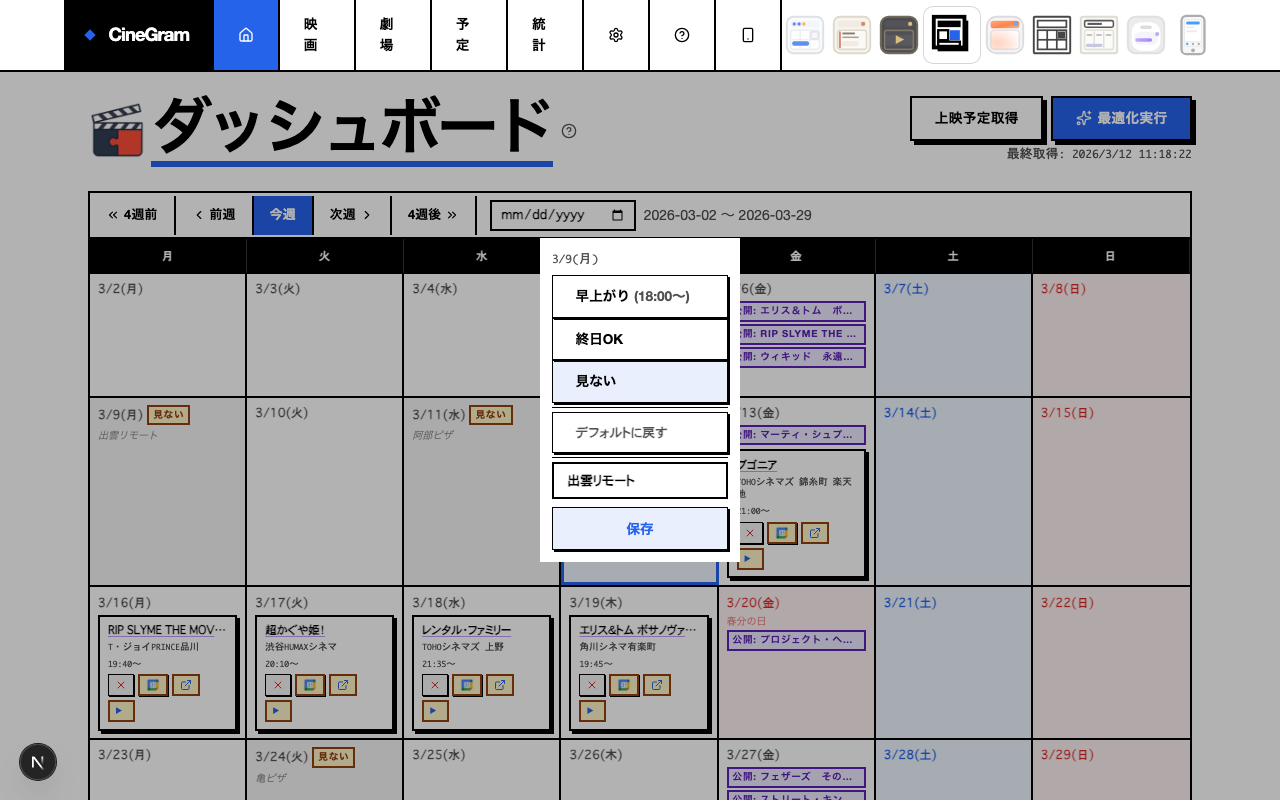Switch to the 統計 section
The width and height of the screenshot is (1280, 800).
540,34
